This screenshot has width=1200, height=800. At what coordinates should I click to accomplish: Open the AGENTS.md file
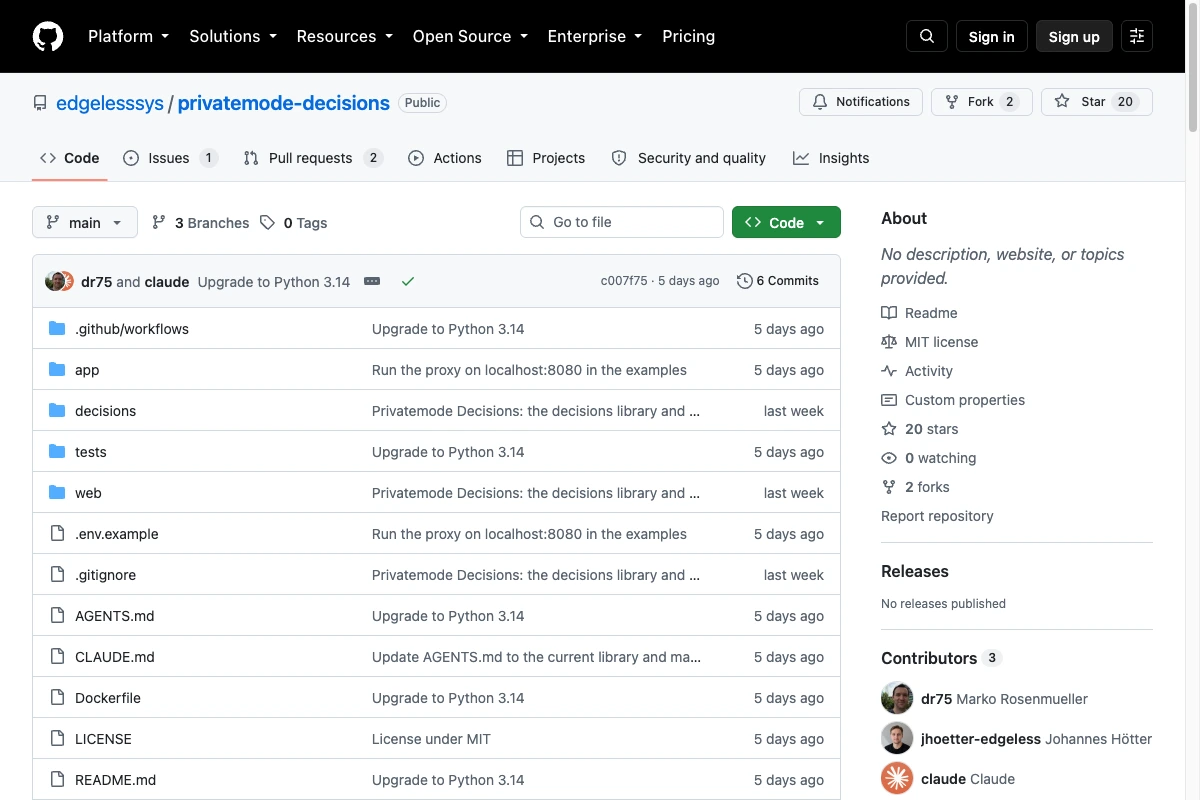click(115, 616)
